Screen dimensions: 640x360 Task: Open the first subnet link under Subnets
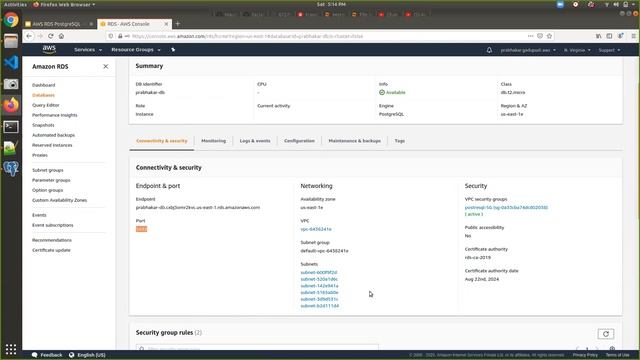point(319,272)
